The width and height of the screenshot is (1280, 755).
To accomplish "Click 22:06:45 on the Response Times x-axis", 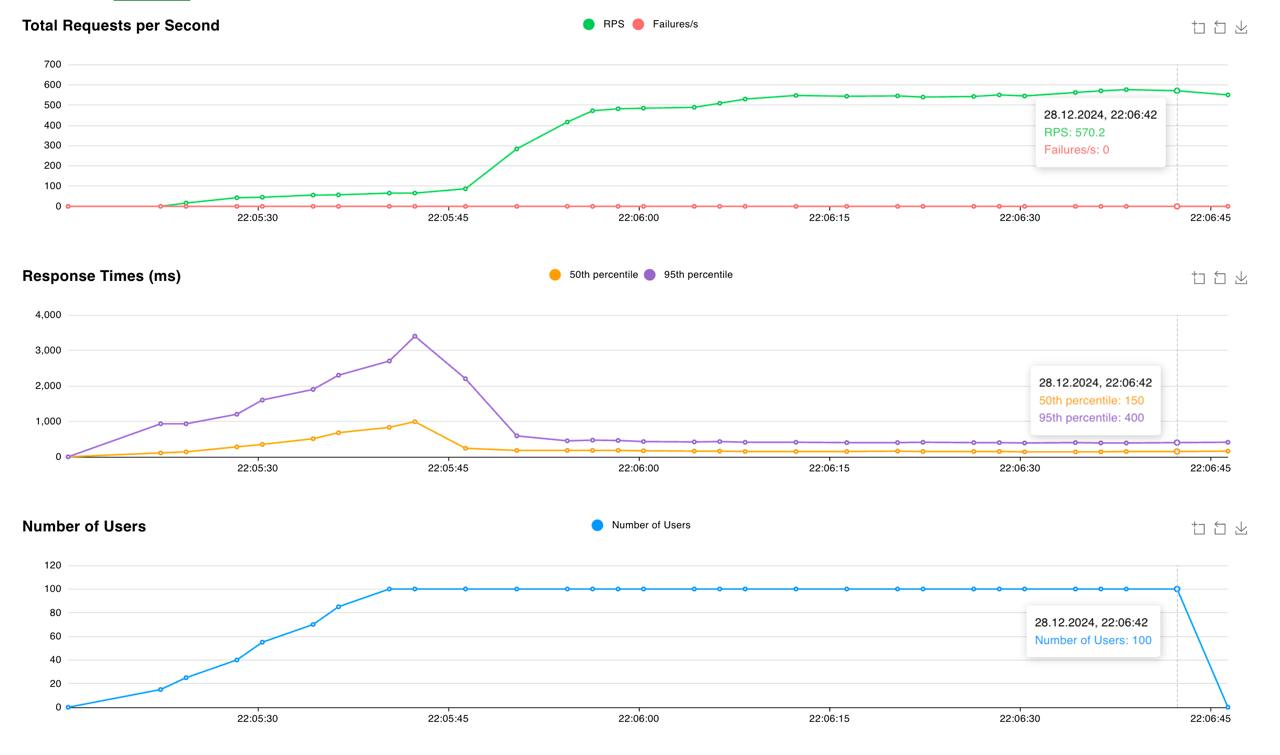I will click(1210, 468).
